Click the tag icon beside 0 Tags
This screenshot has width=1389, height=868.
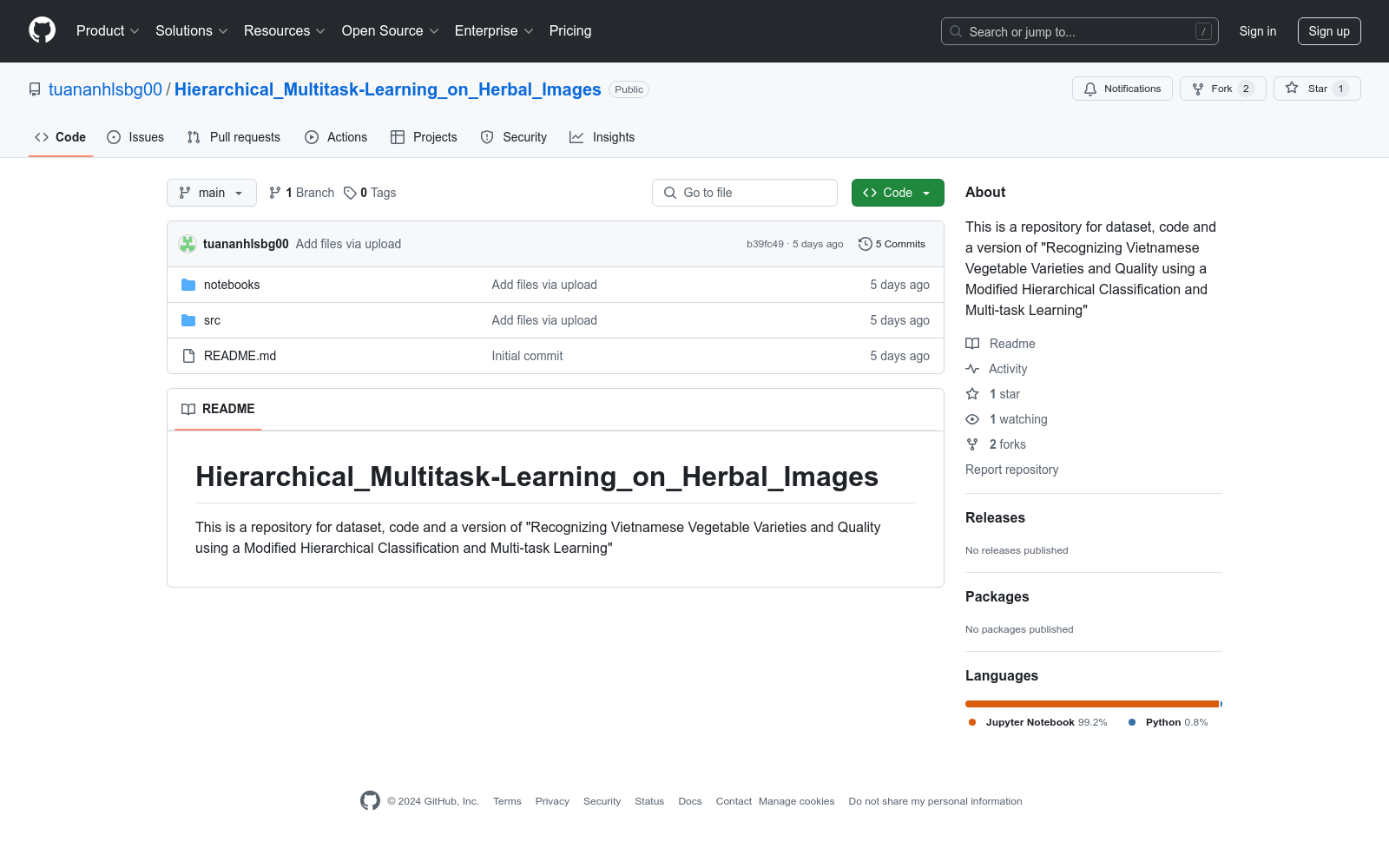(x=350, y=193)
